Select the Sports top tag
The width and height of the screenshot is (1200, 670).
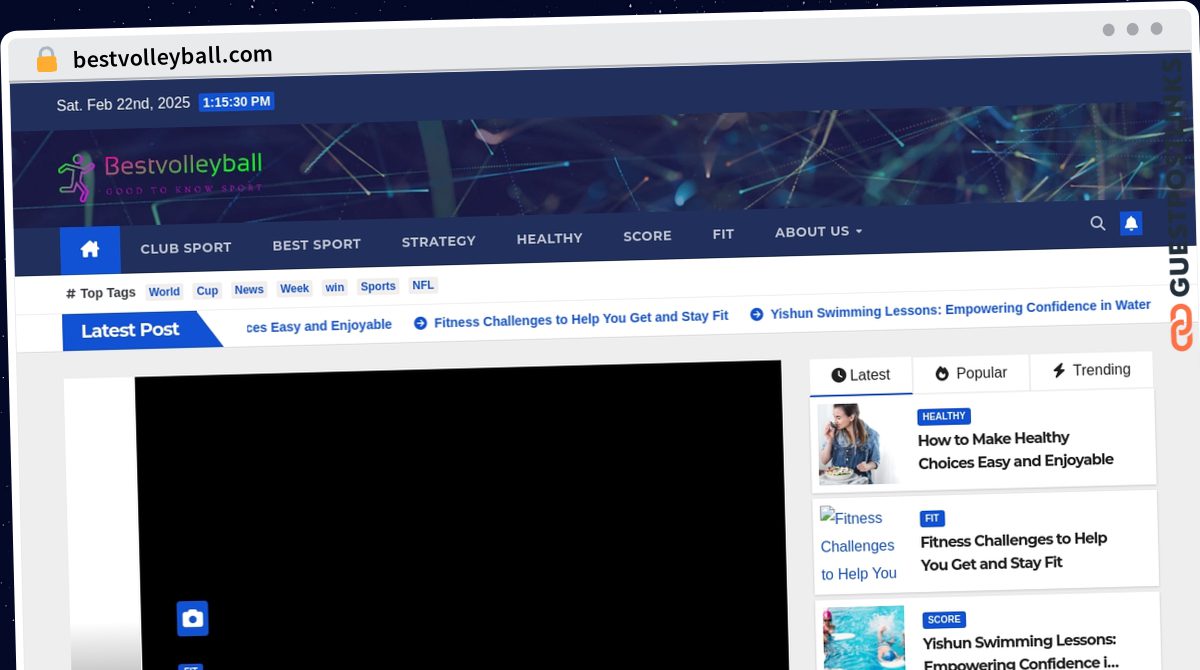(x=378, y=287)
